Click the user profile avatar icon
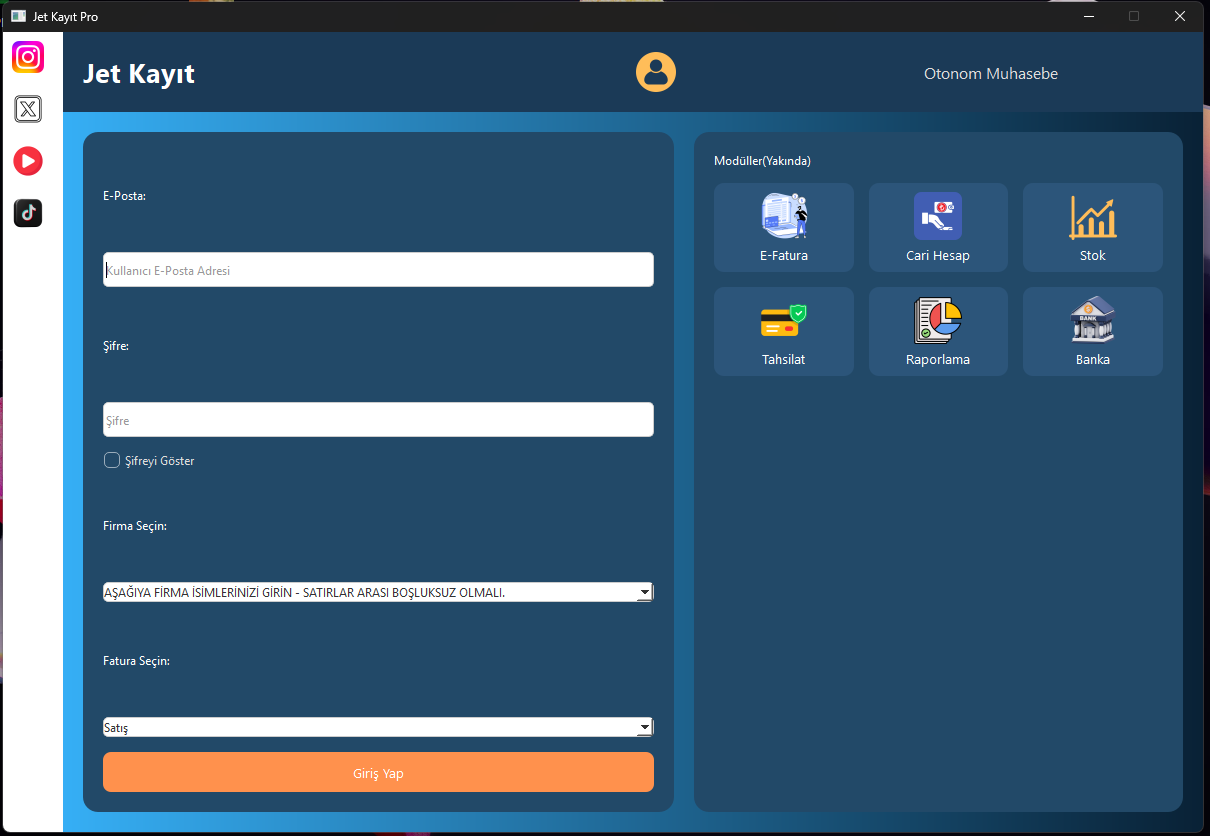1210x836 pixels. 656,72
